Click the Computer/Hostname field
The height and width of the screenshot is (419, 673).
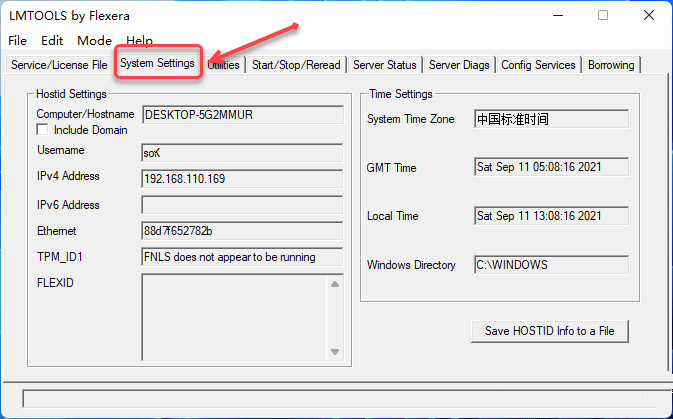pyautogui.click(x=243, y=115)
